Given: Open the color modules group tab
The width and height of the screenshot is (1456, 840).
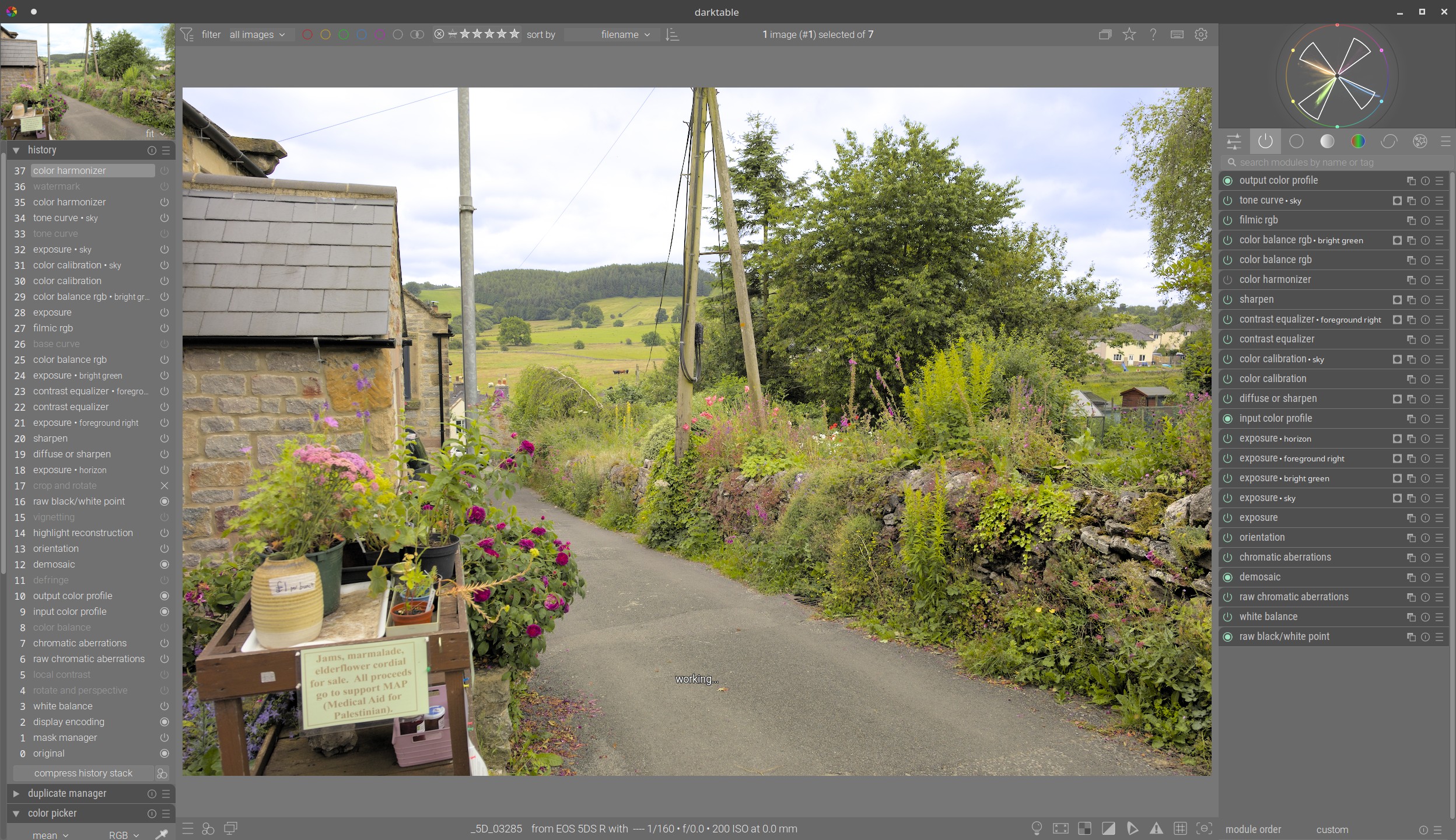Looking at the screenshot, I should [1358, 141].
